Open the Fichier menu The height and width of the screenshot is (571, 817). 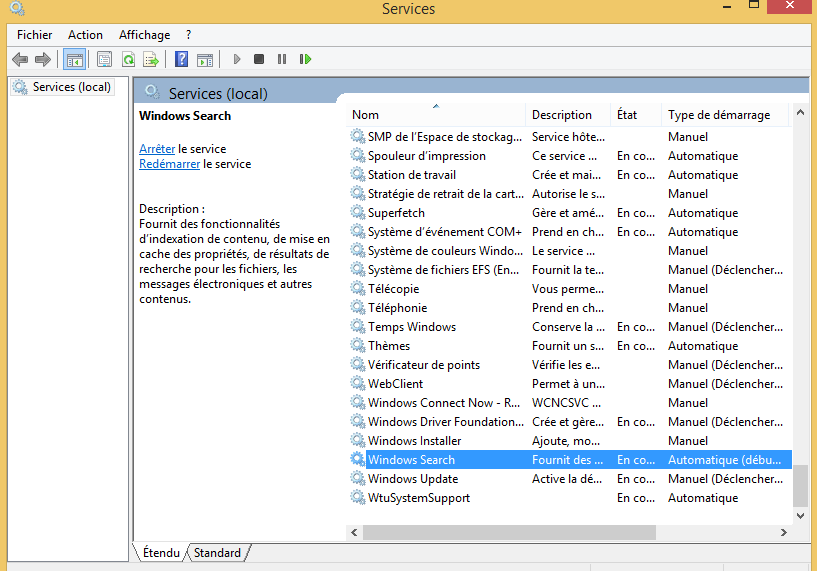(x=34, y=35)
